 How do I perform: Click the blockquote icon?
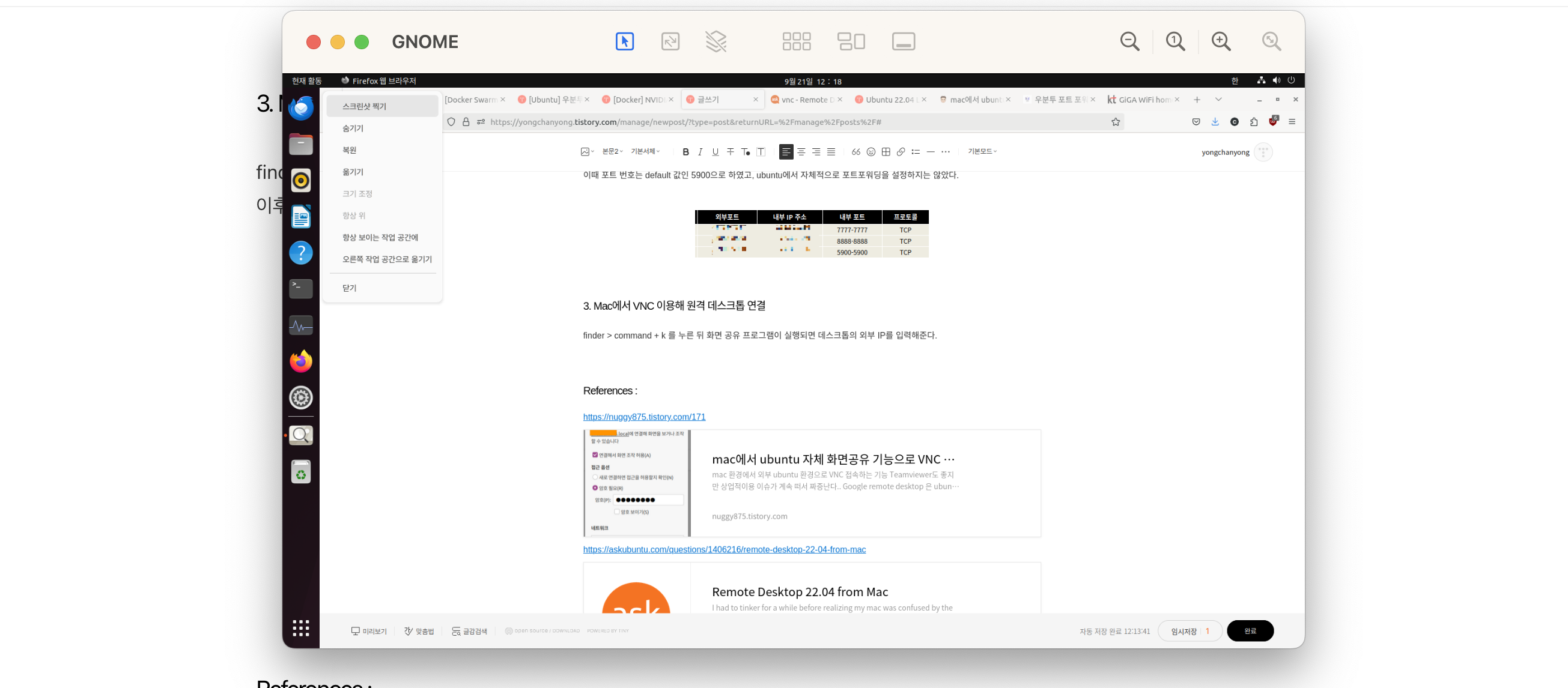point(856,152)
